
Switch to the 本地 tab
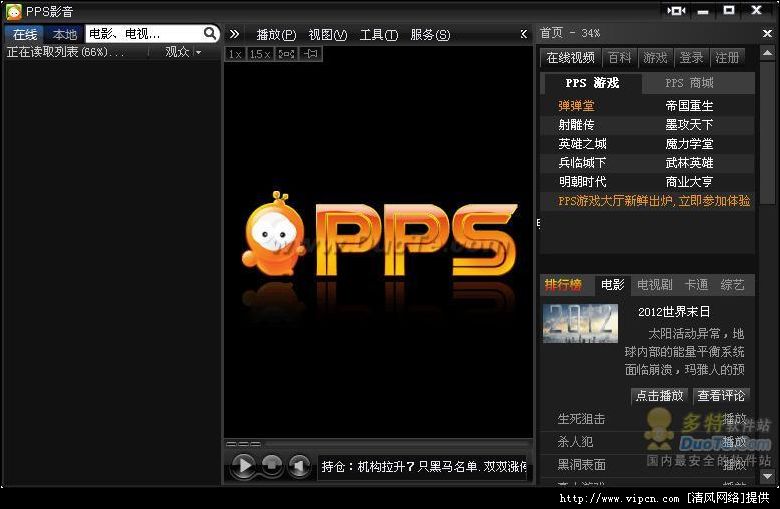pos(65,34)
